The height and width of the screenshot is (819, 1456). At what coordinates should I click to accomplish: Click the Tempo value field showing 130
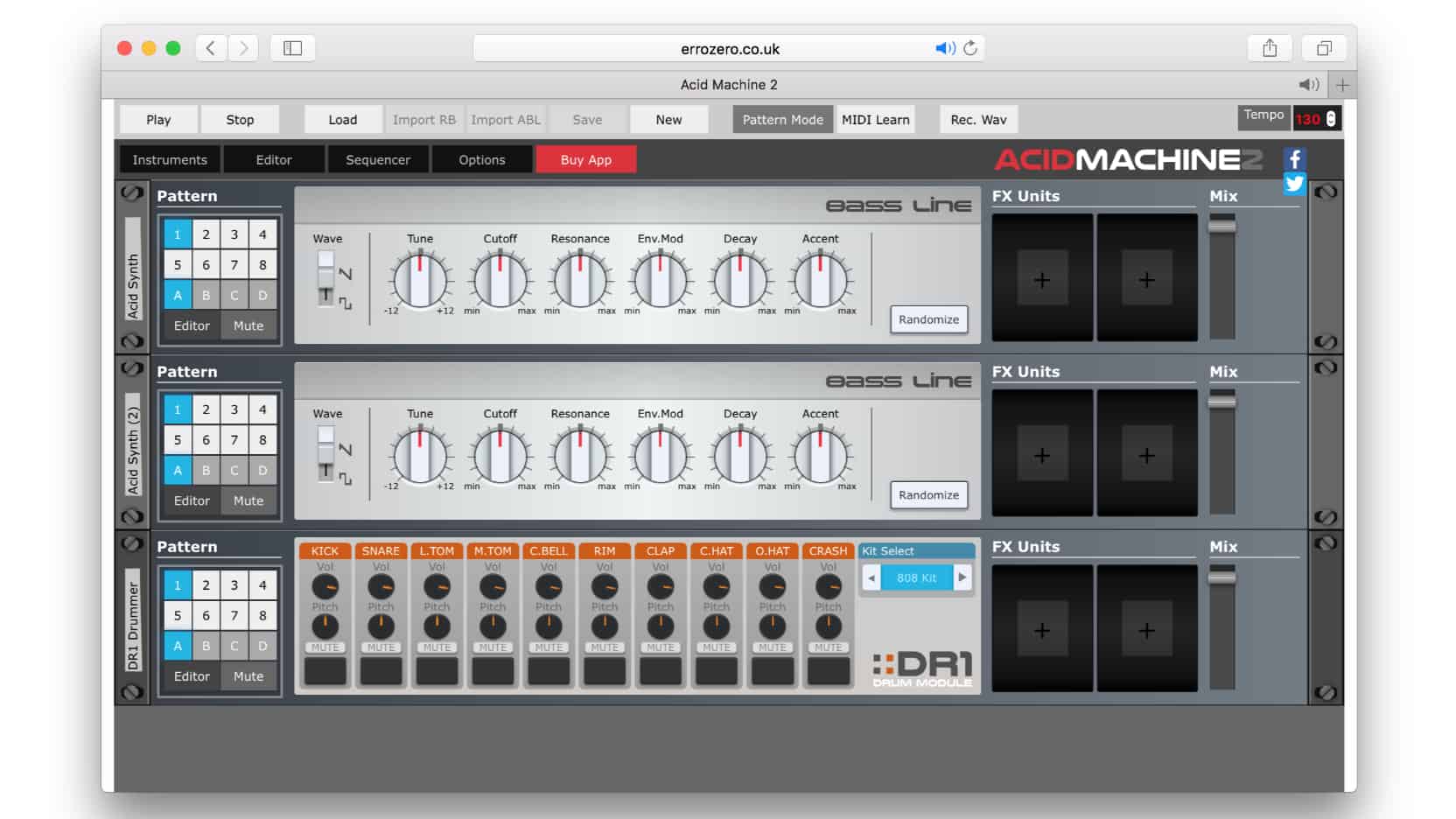[x=1308, y=119]
